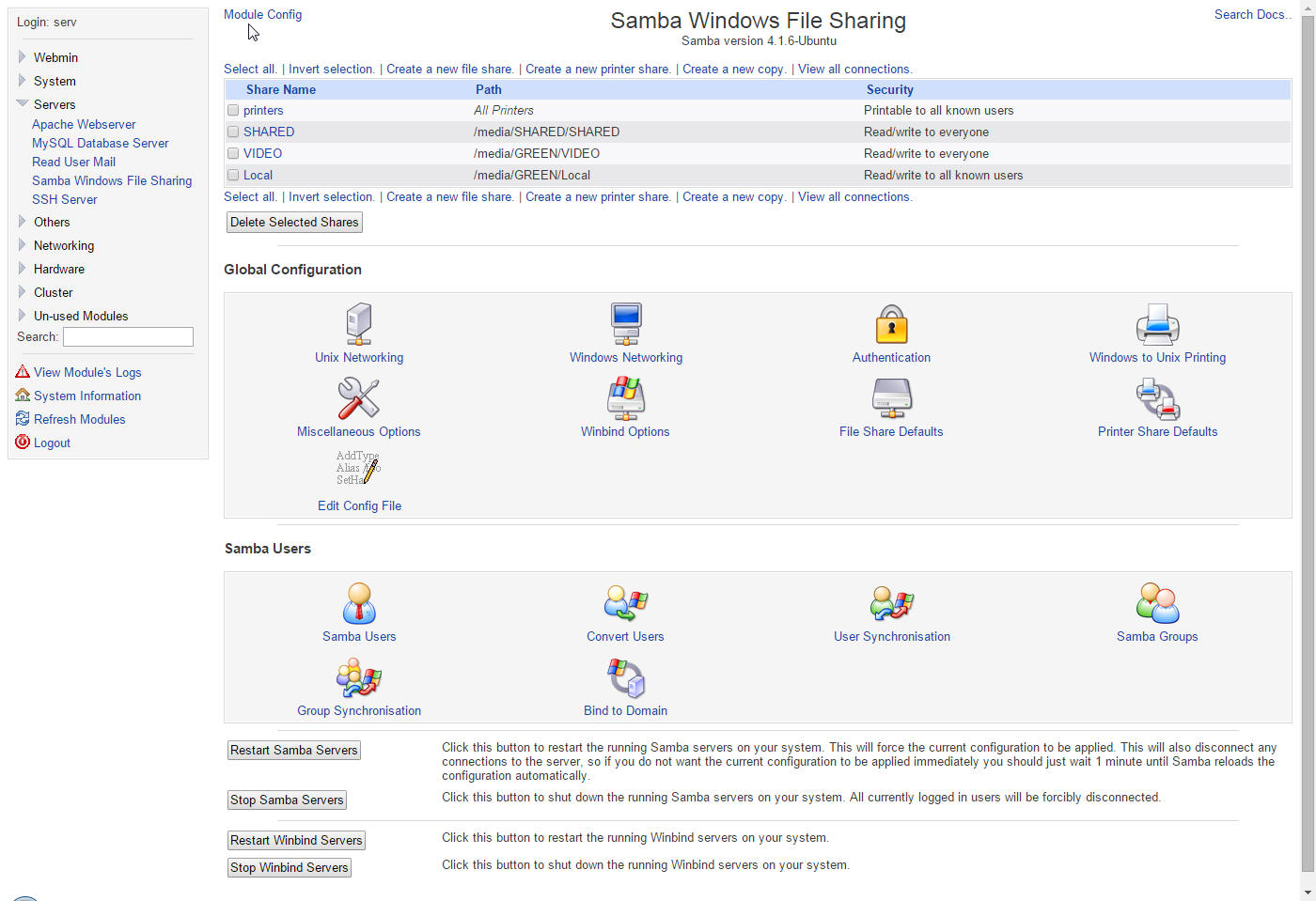The image size is (1316, 901).
Task: Click the Delete Selected Shares button
Action: [x=294, y=222]
